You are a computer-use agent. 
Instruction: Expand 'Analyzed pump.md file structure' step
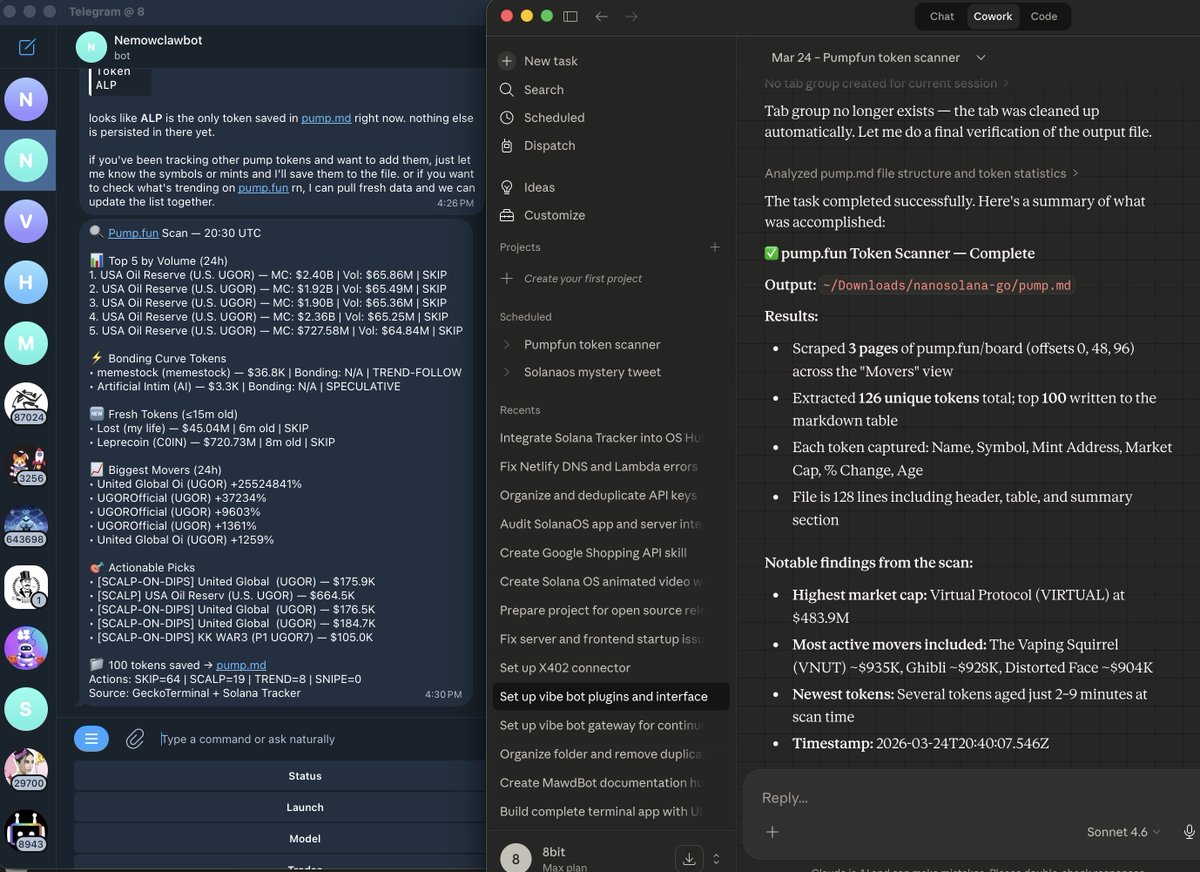[x=921, y=173]
